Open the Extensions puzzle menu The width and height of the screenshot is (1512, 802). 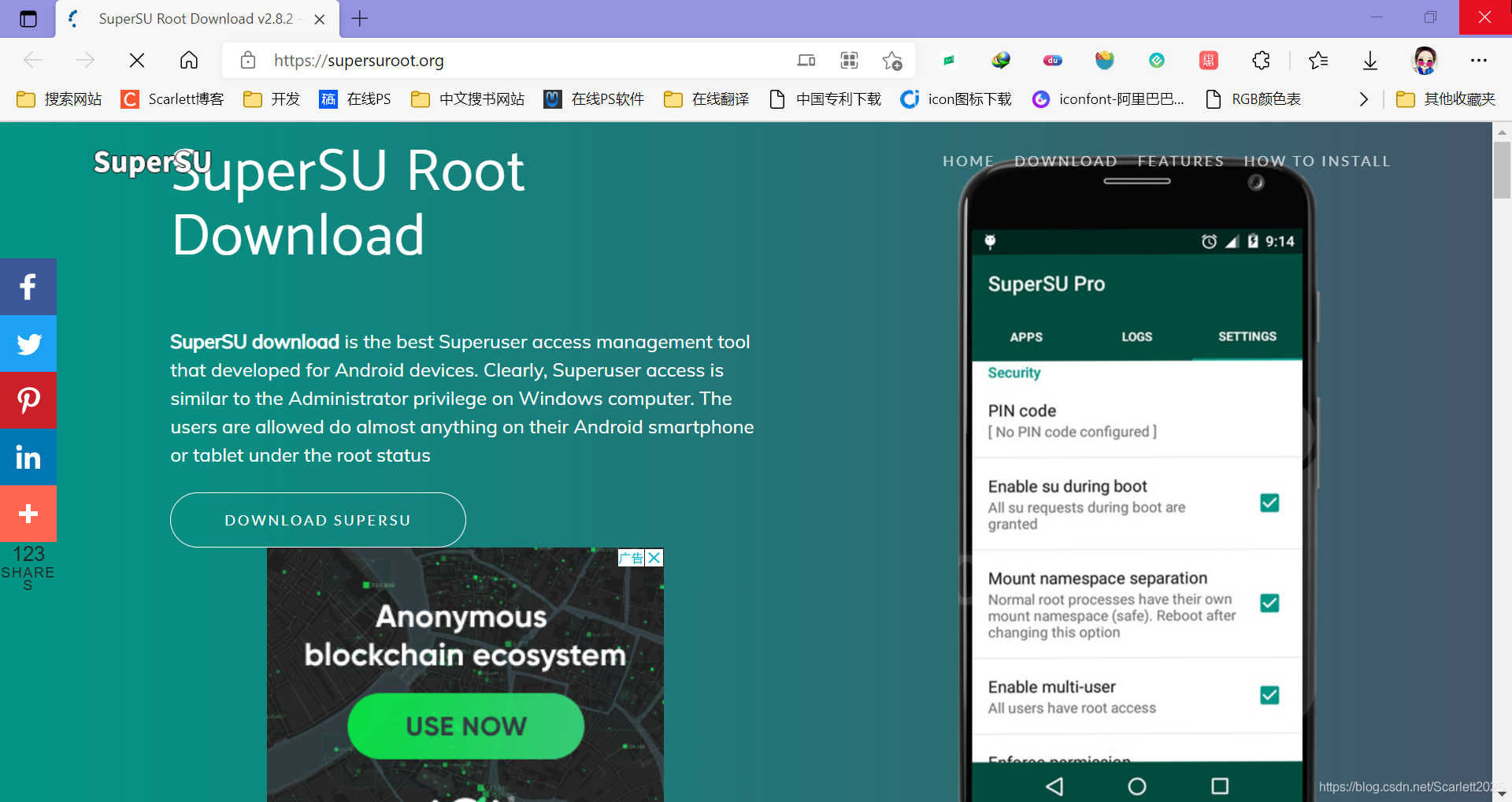1261,60
